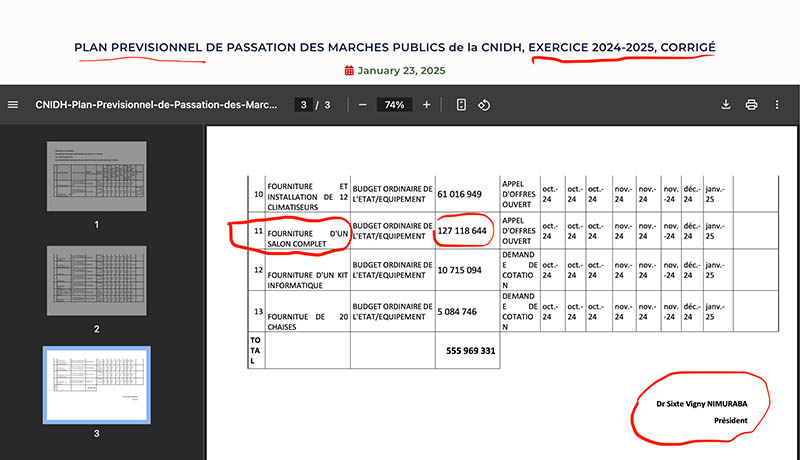This screenshot has height=460, width=800.
Task: Click row 12 DEMANDE DE COTATION cell
Action: point(520,270)
